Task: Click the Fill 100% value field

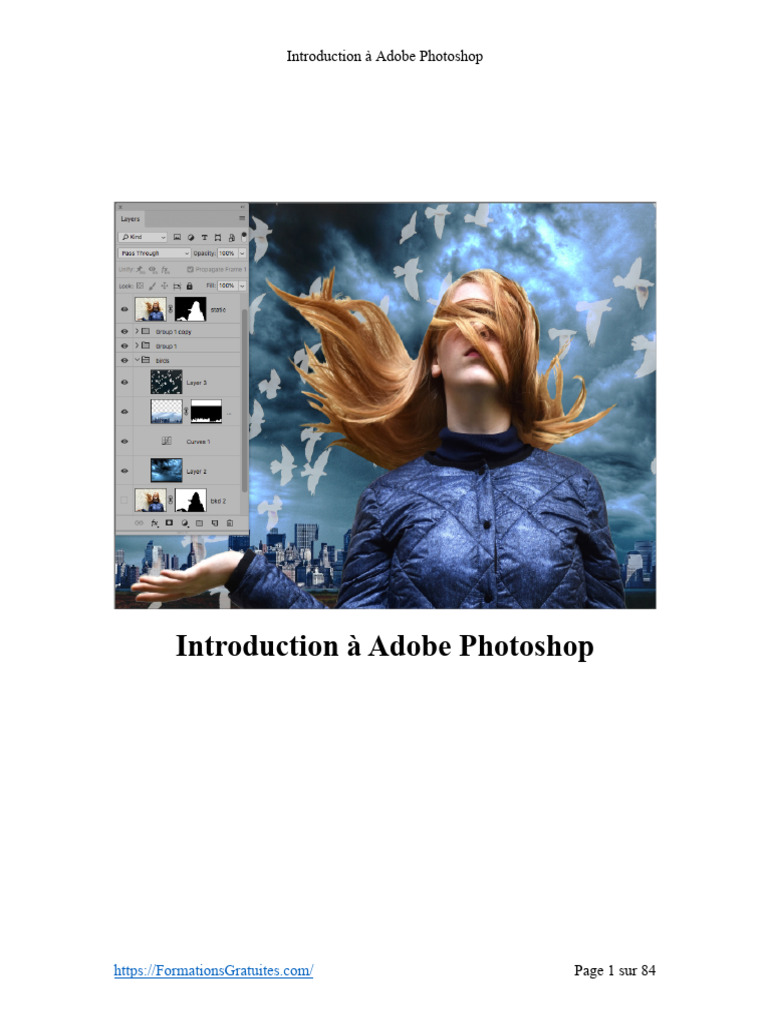Action: click(x=227, y=285)
